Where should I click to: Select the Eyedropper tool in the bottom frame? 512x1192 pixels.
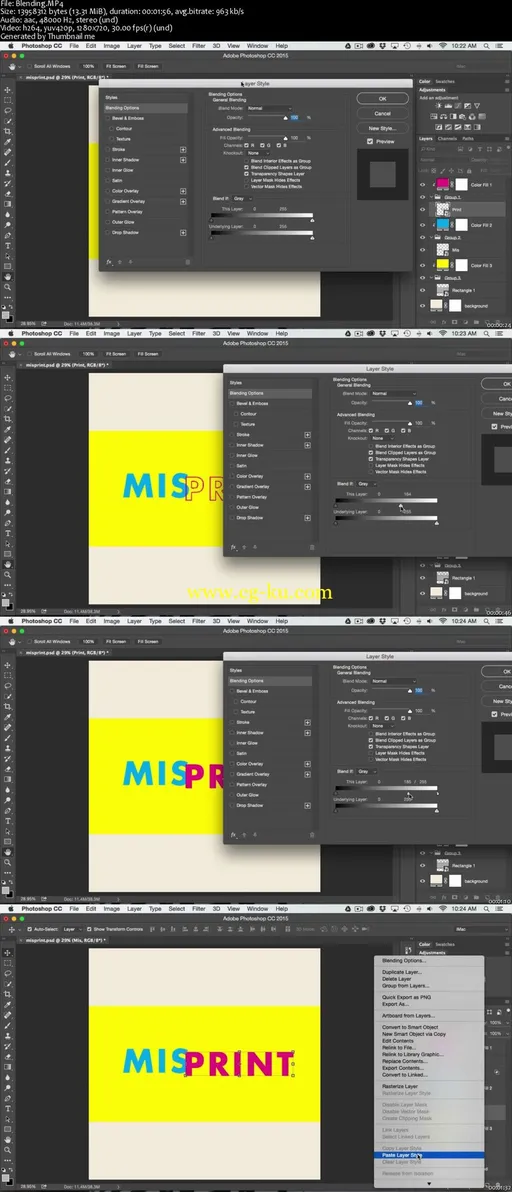(8, 1004)
